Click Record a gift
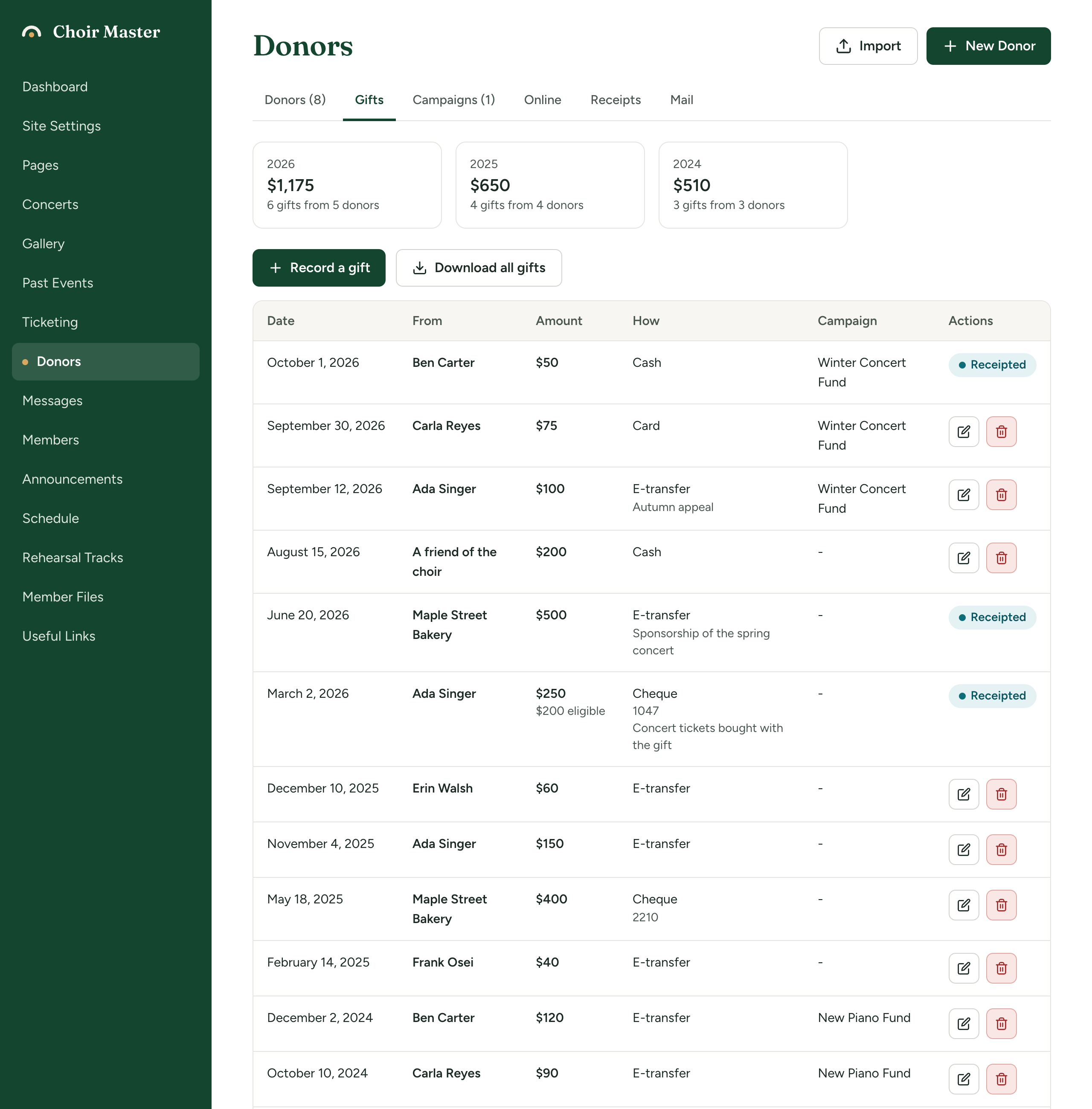Viewport: 1092px width, 1109px height. pos(319,268)
